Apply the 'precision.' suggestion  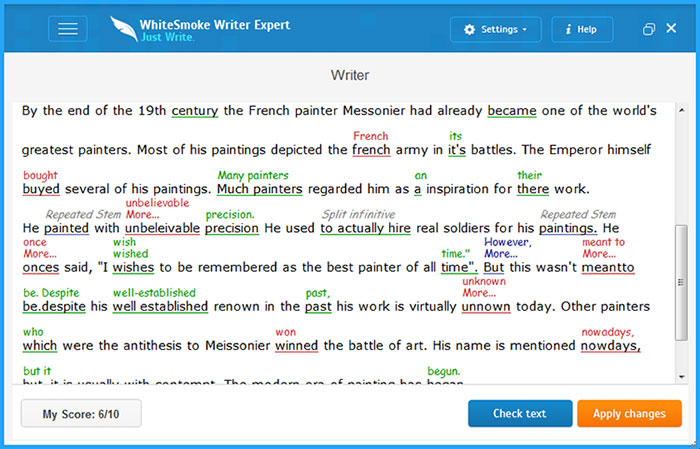click(229, 214)
